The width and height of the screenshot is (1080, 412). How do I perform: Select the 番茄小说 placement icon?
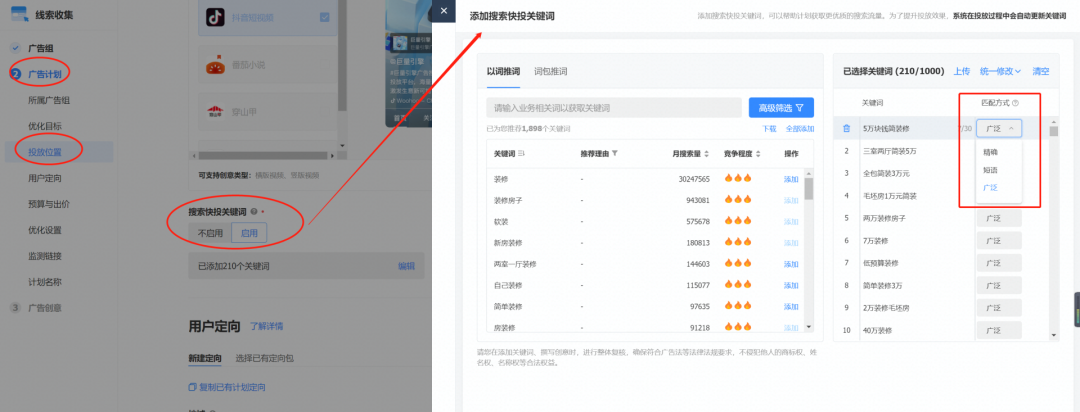click(216, 65)
